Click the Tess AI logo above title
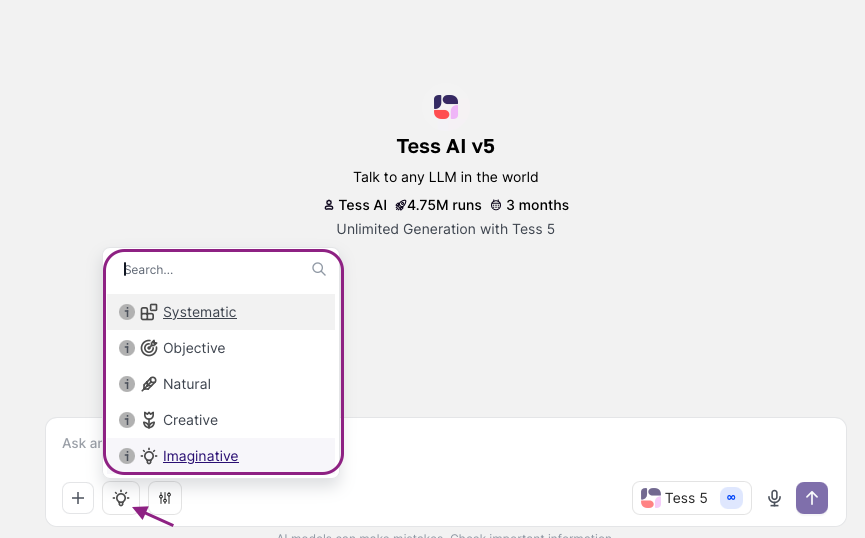This screenshot has height=538, width=865. 446,107
